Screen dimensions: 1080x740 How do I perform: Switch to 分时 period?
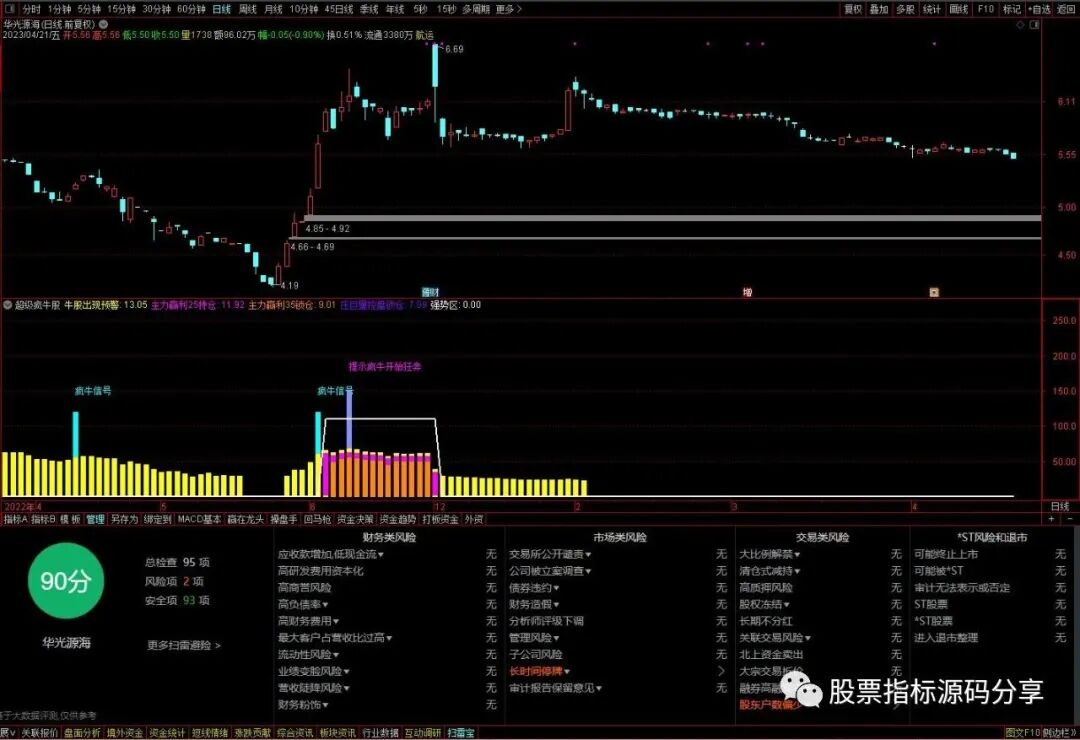click(x=31, y=9)
